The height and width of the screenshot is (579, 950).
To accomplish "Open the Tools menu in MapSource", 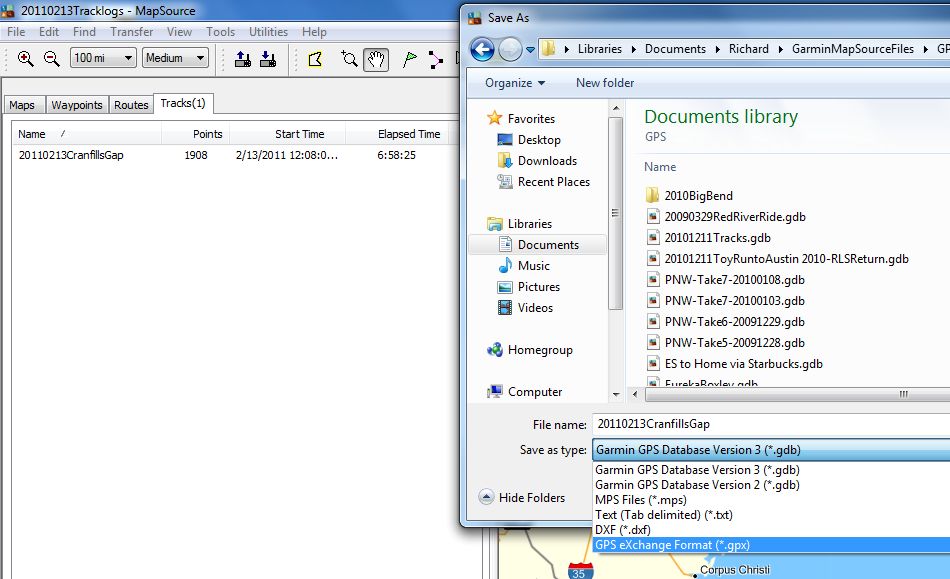I will pos(221,31).
